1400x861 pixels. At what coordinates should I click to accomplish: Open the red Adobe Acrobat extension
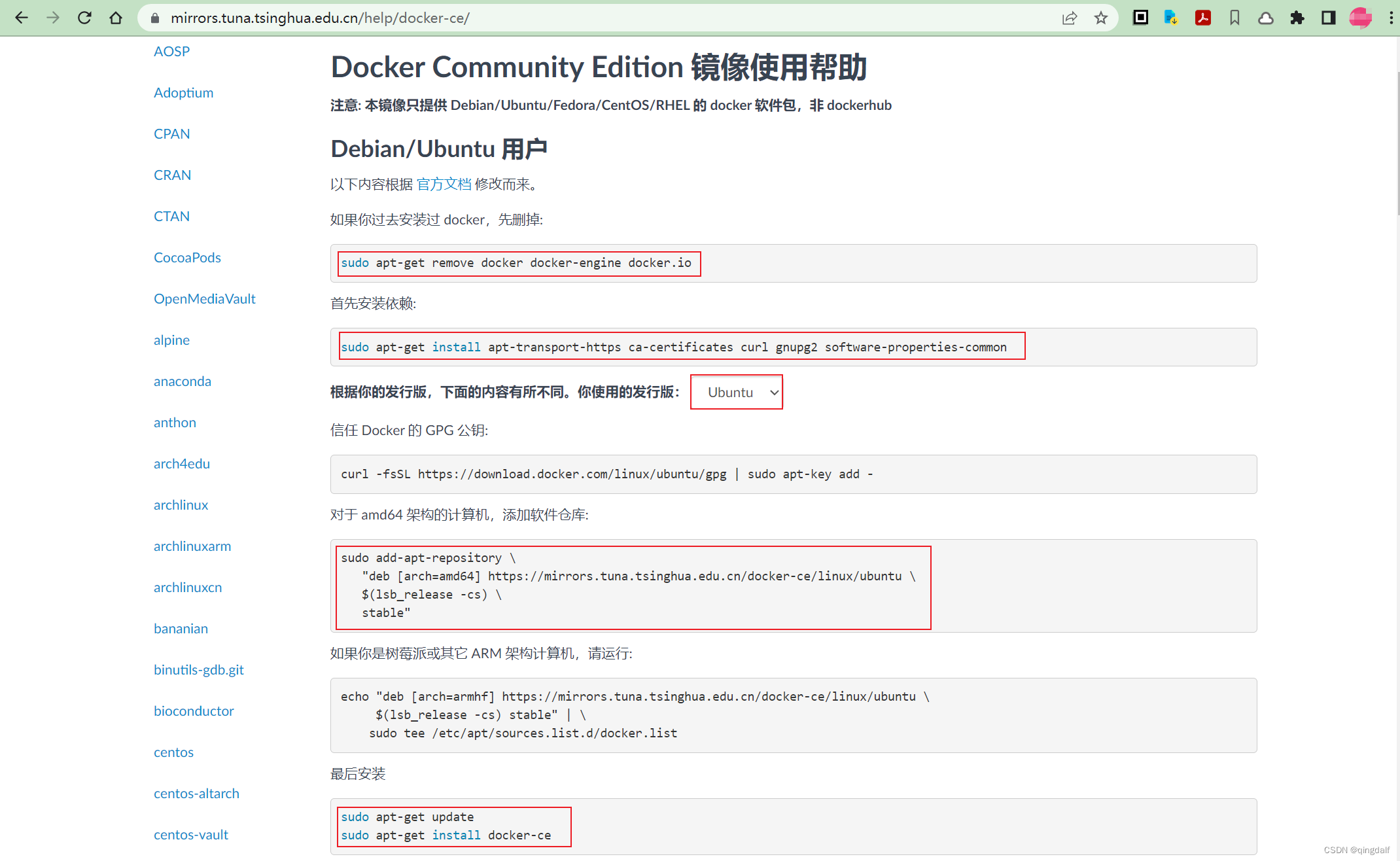[x=1202, y=18]
